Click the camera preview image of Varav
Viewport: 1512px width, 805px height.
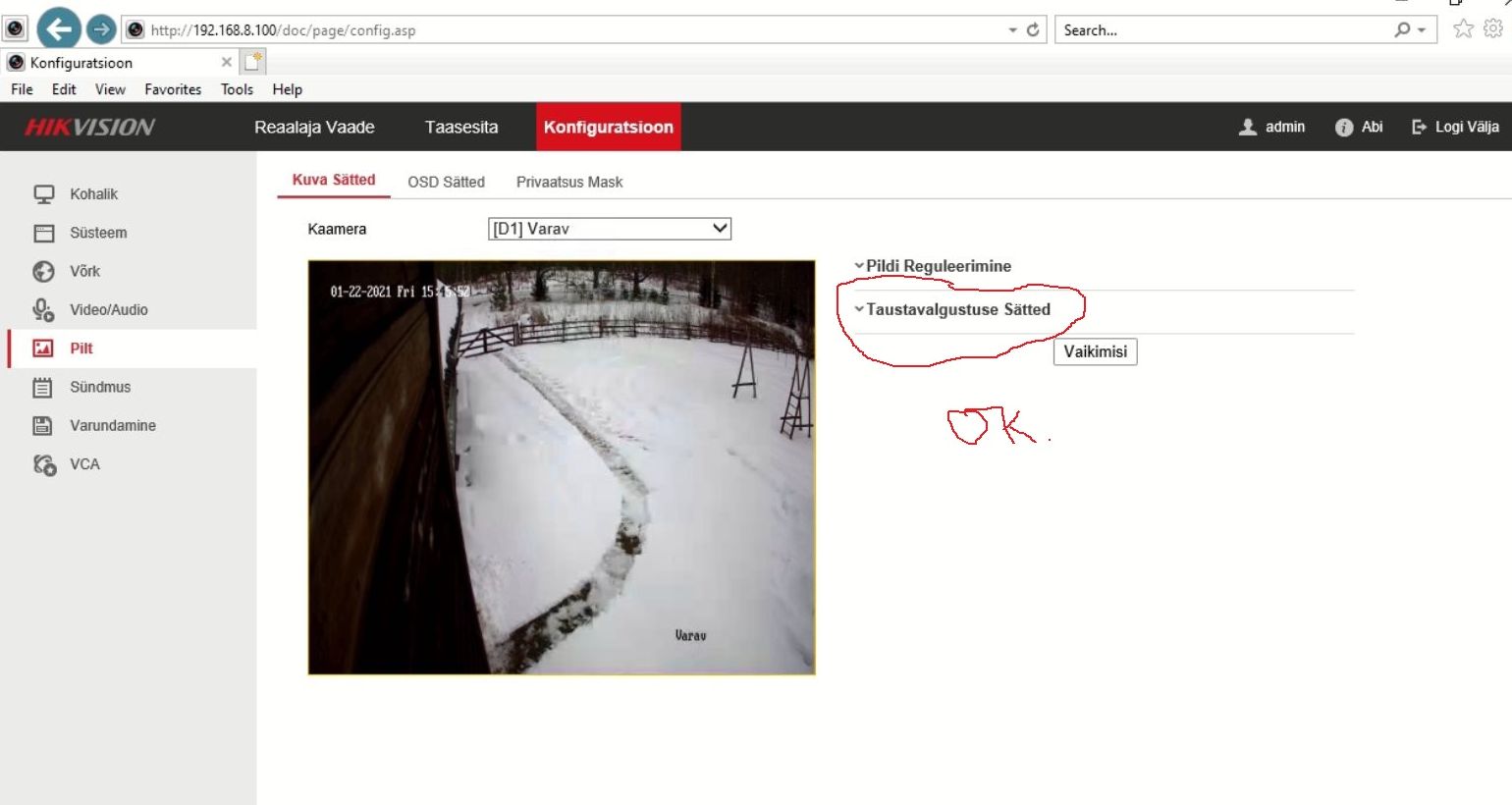point(562,467)
